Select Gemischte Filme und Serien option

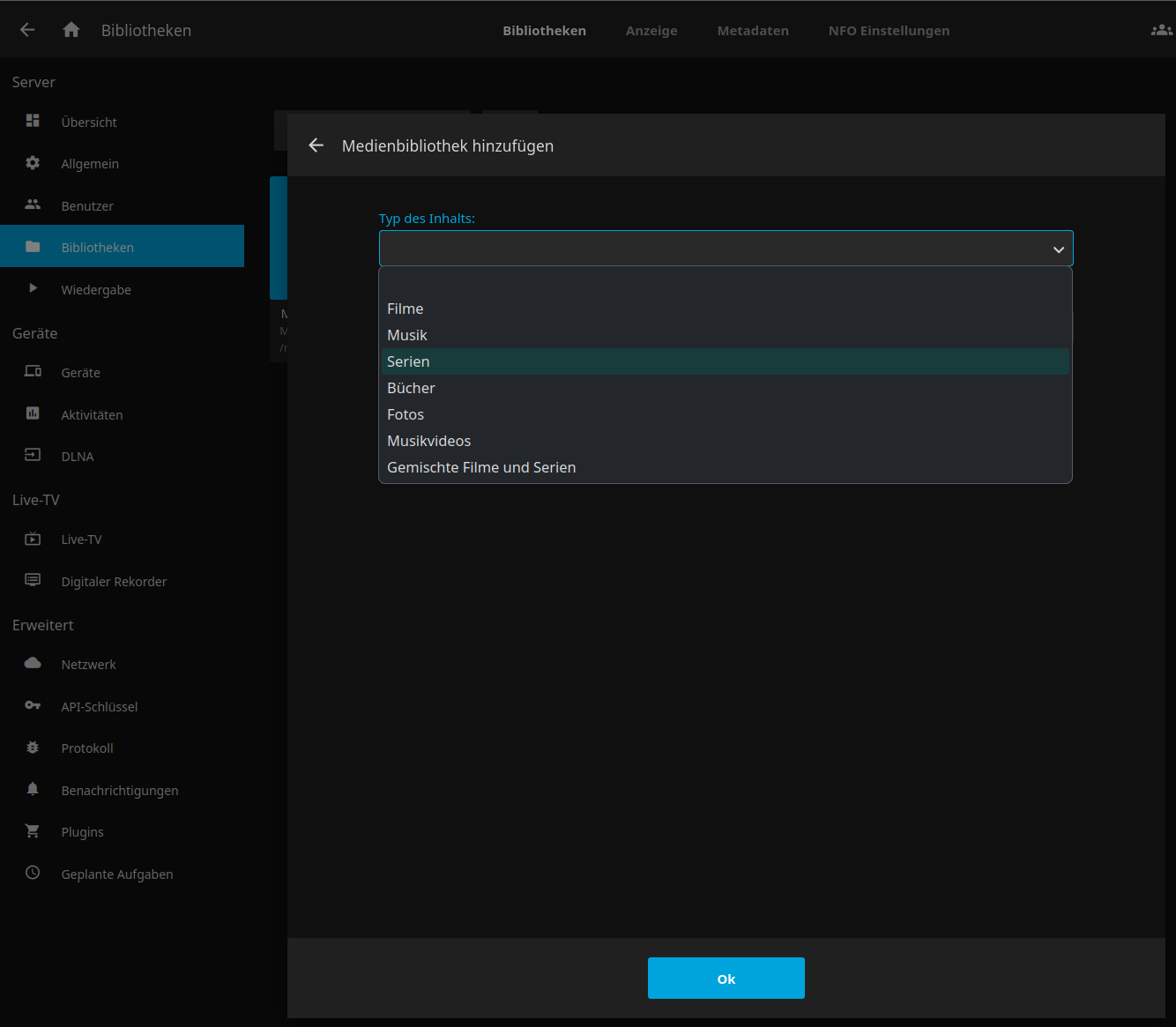[x=726, y=467]
